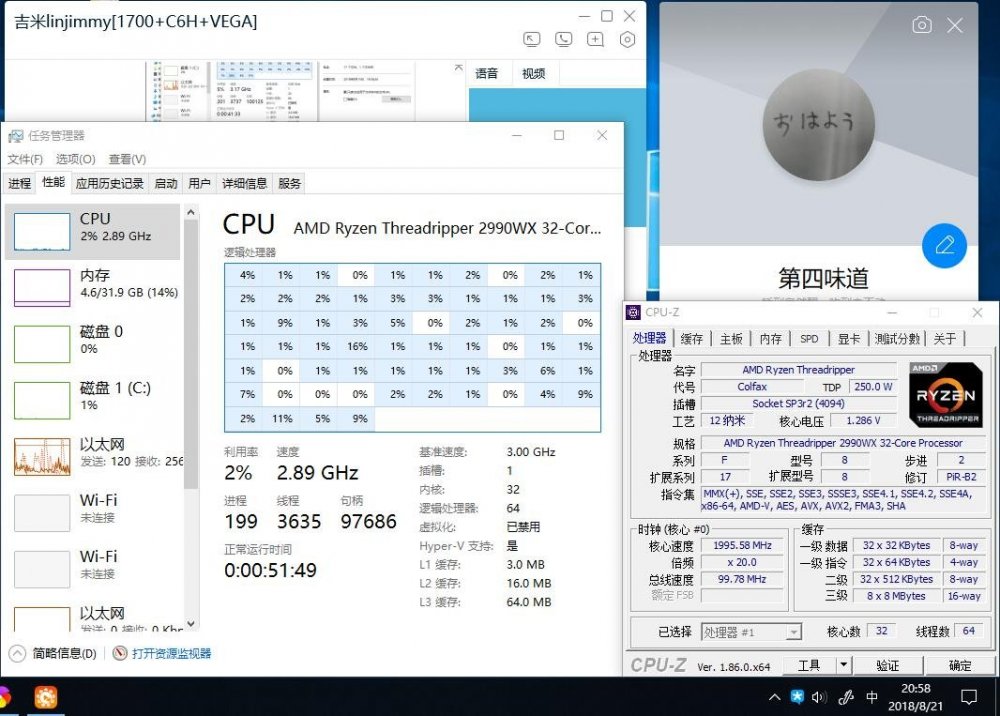This screenshot has width=1000, height=716.
Task: Open the 启动 tab in Task Manager
Action: pyautogui.click(x=166, y=184)
